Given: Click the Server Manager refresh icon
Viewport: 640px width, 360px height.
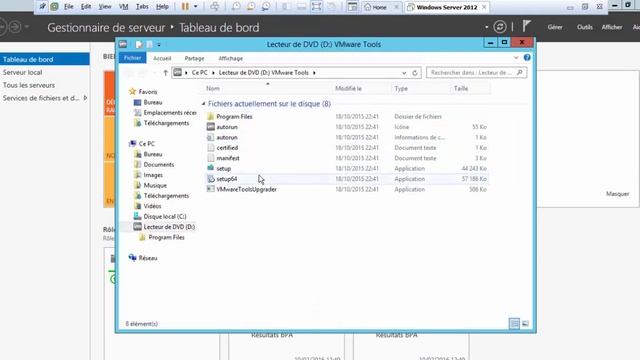Looking at the screenshot, I should coord(500,27).
